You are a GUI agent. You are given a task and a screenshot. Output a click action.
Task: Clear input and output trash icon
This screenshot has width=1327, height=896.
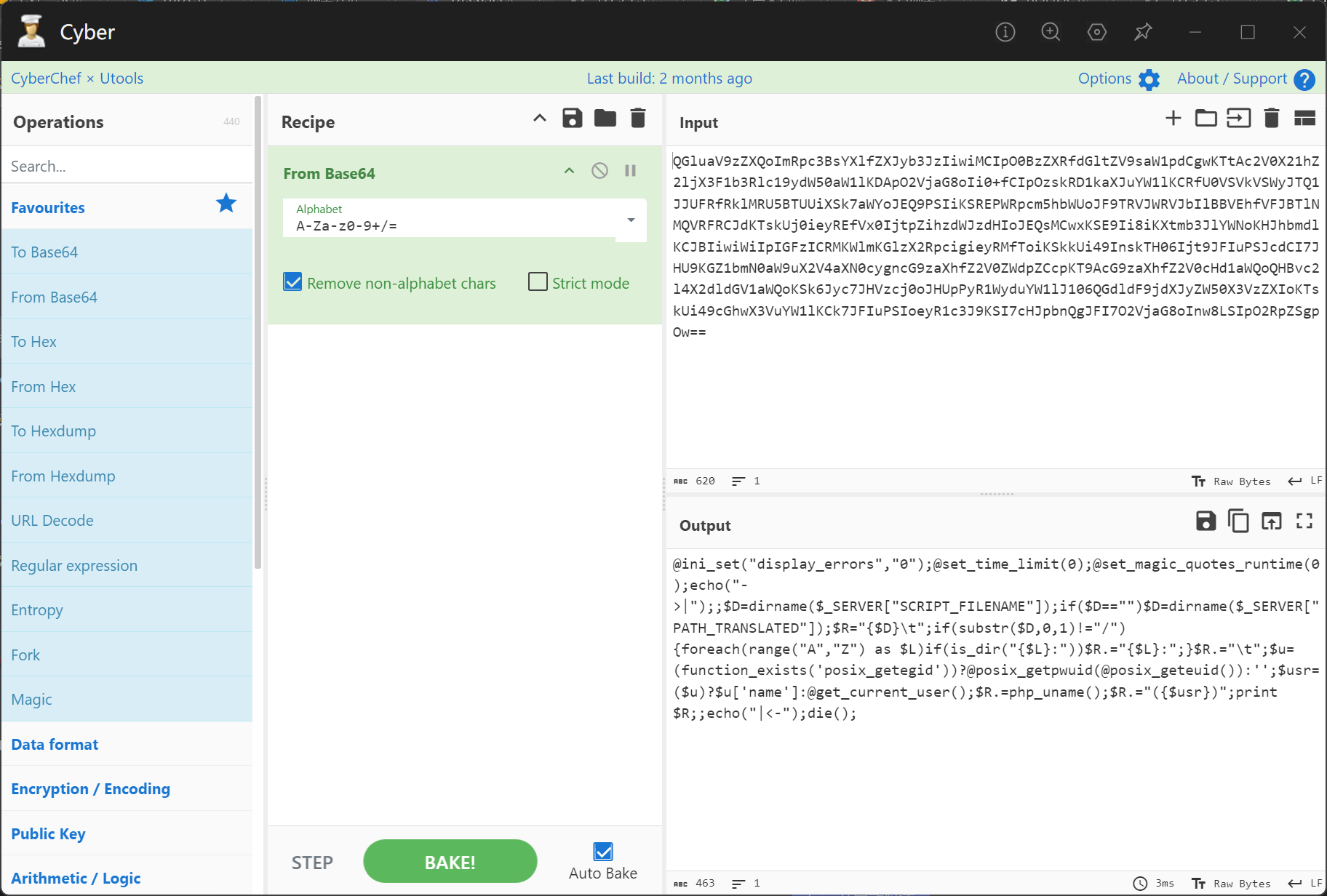point(1272,118)
